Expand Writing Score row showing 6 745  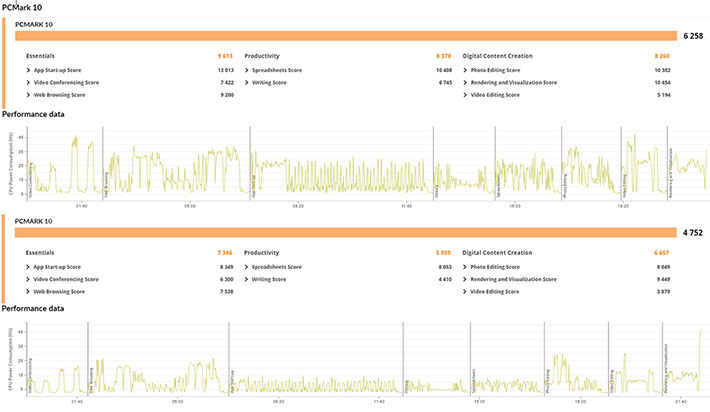[348, 82]
